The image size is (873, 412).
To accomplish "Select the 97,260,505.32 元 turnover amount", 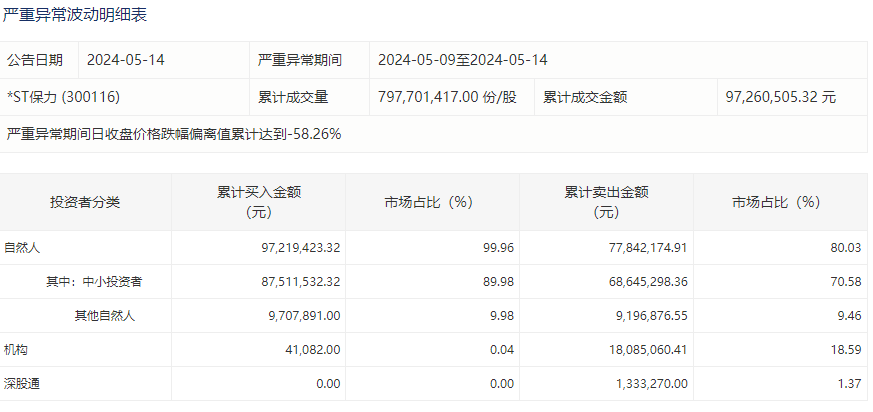I will tap(780, 97).
